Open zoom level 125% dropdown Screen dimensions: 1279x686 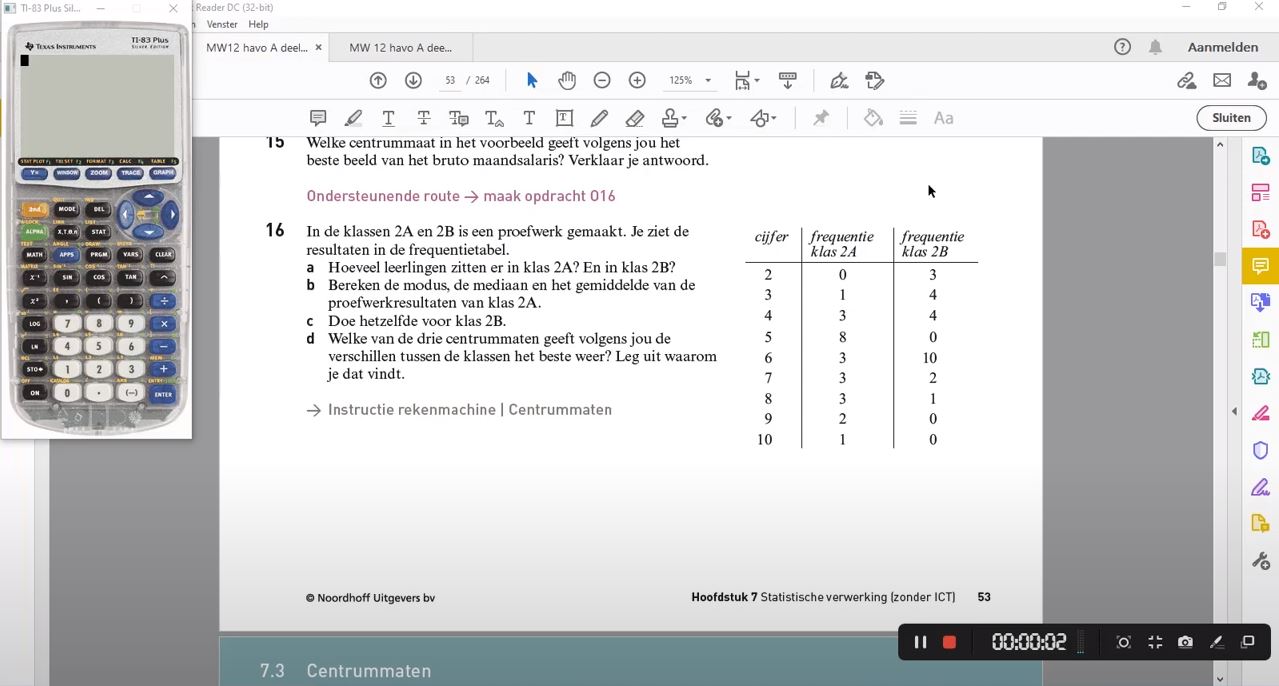pyautogui.click(x=708, y=80)
